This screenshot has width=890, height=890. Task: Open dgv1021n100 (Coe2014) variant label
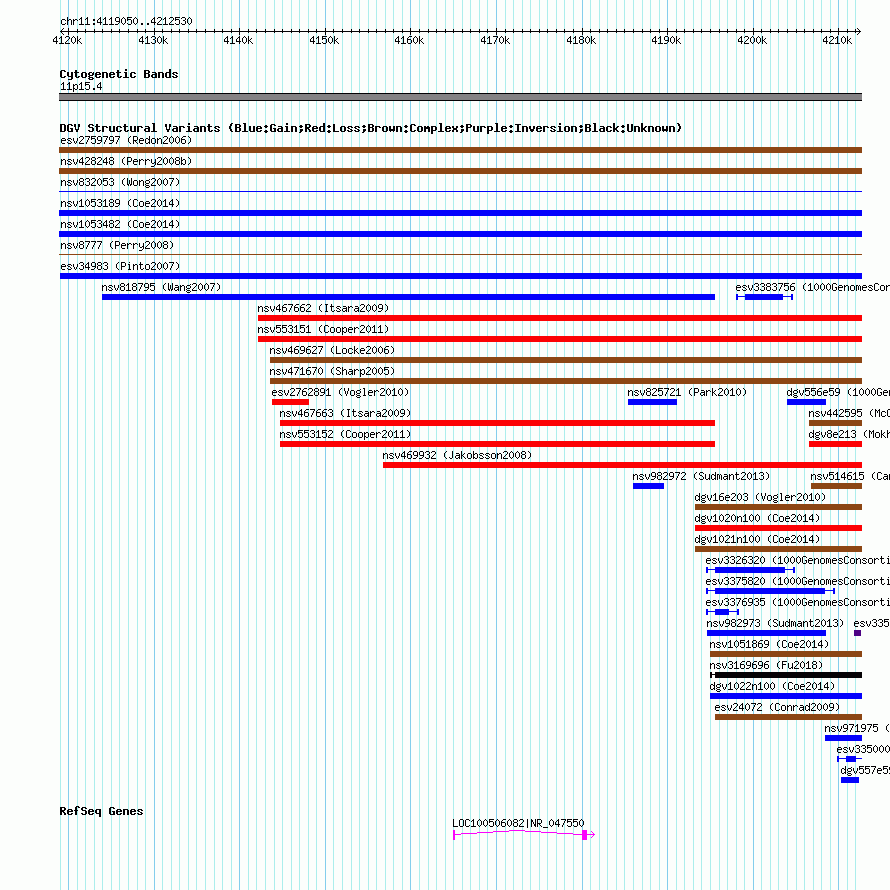click(757, 539)
